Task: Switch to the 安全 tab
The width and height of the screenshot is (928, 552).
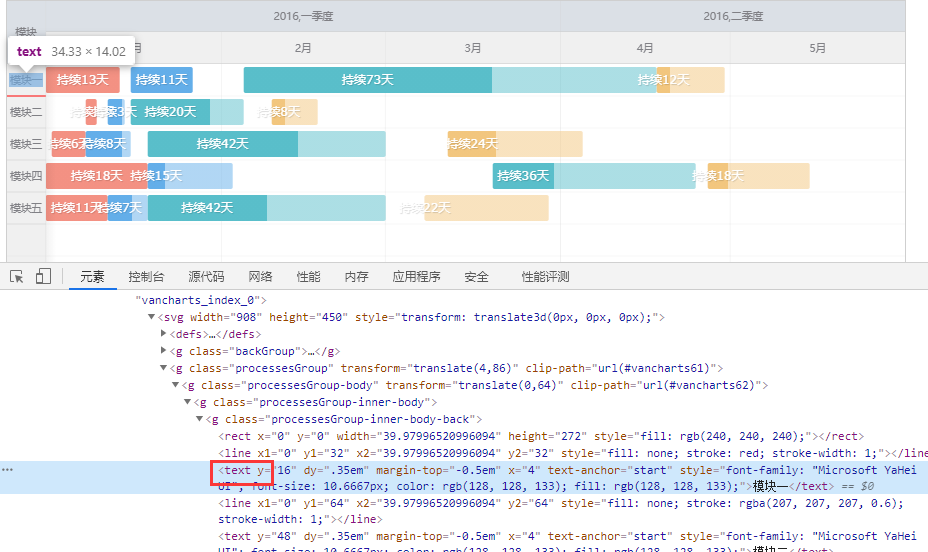Action: pos(476,277)
